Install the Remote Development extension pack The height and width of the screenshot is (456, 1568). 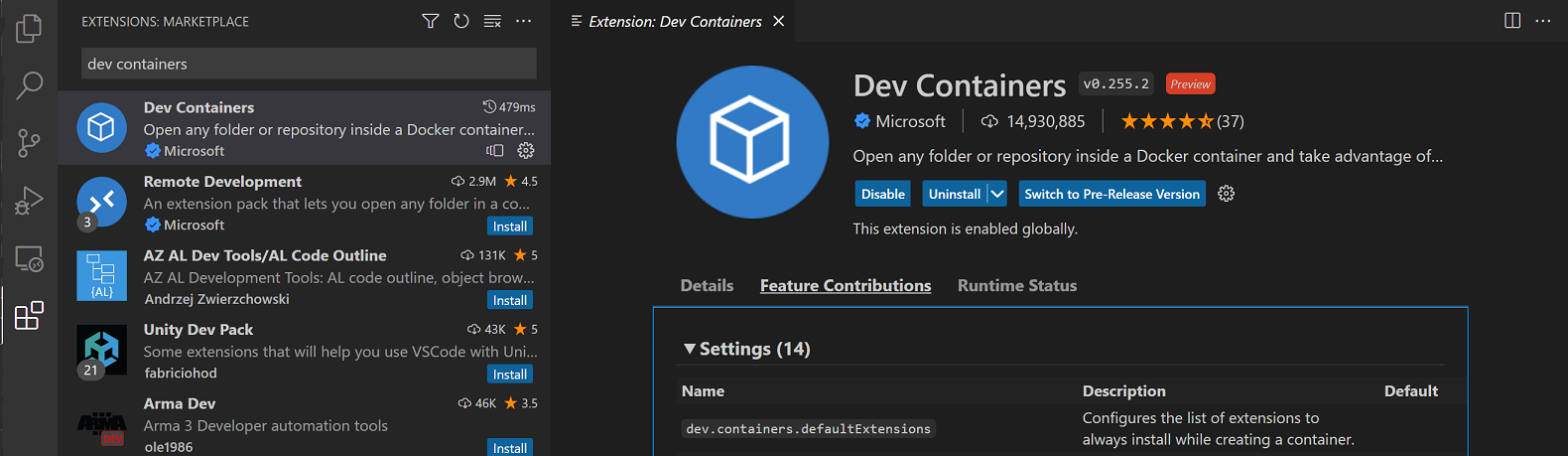coord(510,227)
